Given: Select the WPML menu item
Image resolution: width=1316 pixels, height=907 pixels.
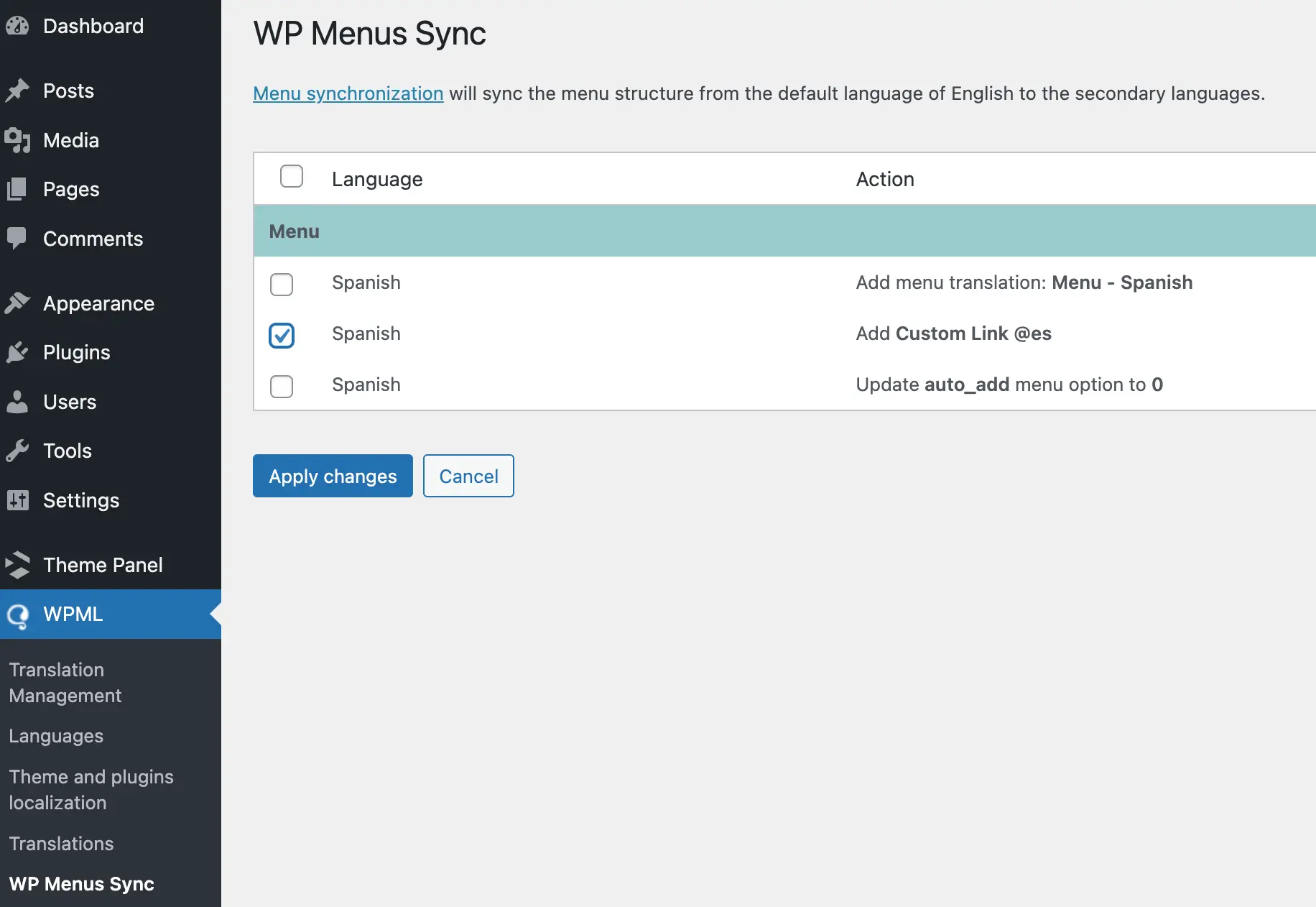Looking at the screenshot, I should 111,614.
